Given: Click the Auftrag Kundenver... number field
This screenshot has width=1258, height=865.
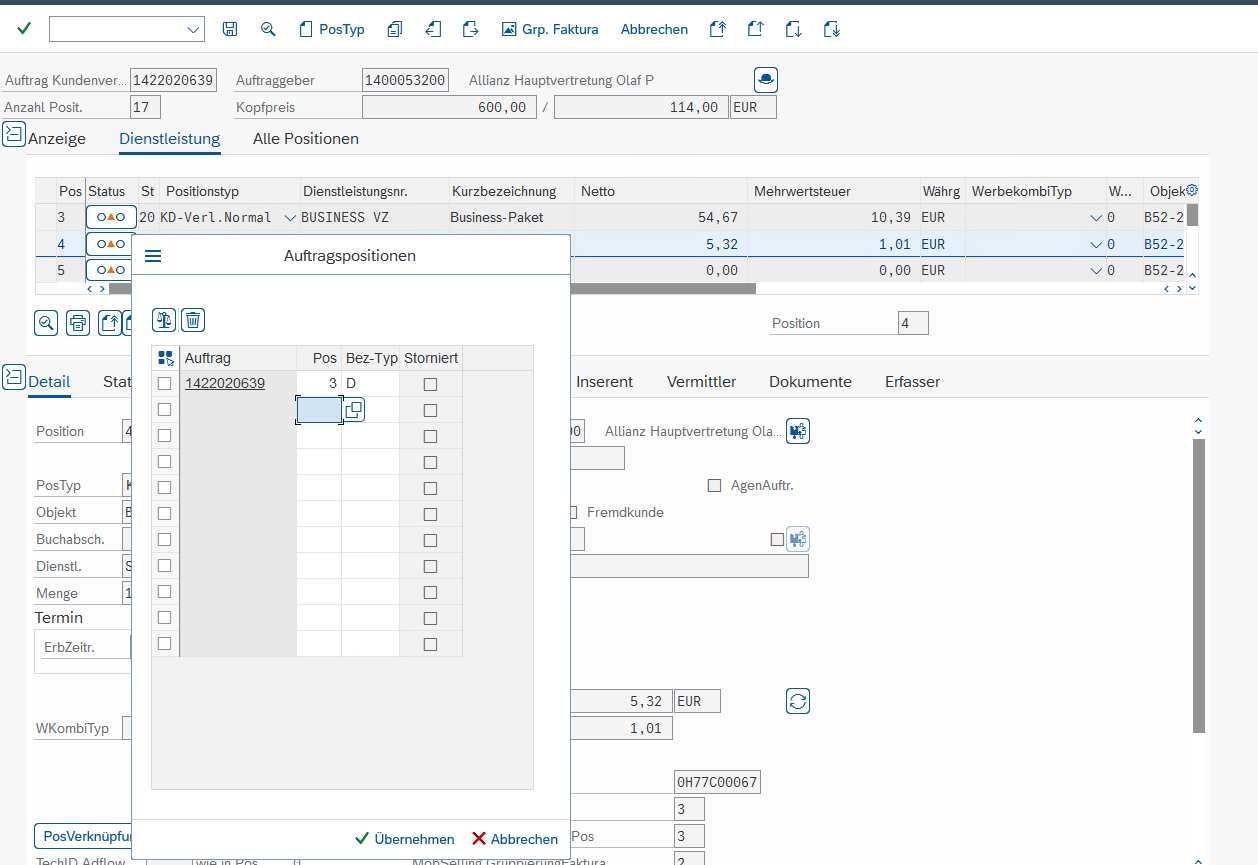Looking at the screenshot, I should point(173,80).
